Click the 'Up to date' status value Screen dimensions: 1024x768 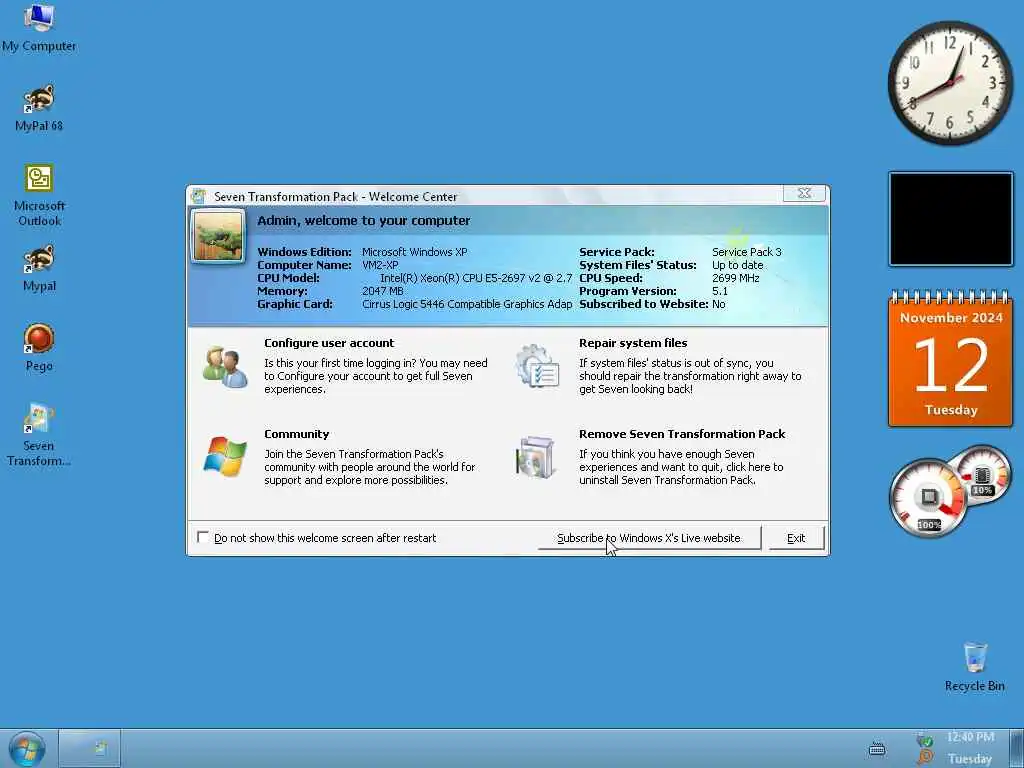point(737,265)
